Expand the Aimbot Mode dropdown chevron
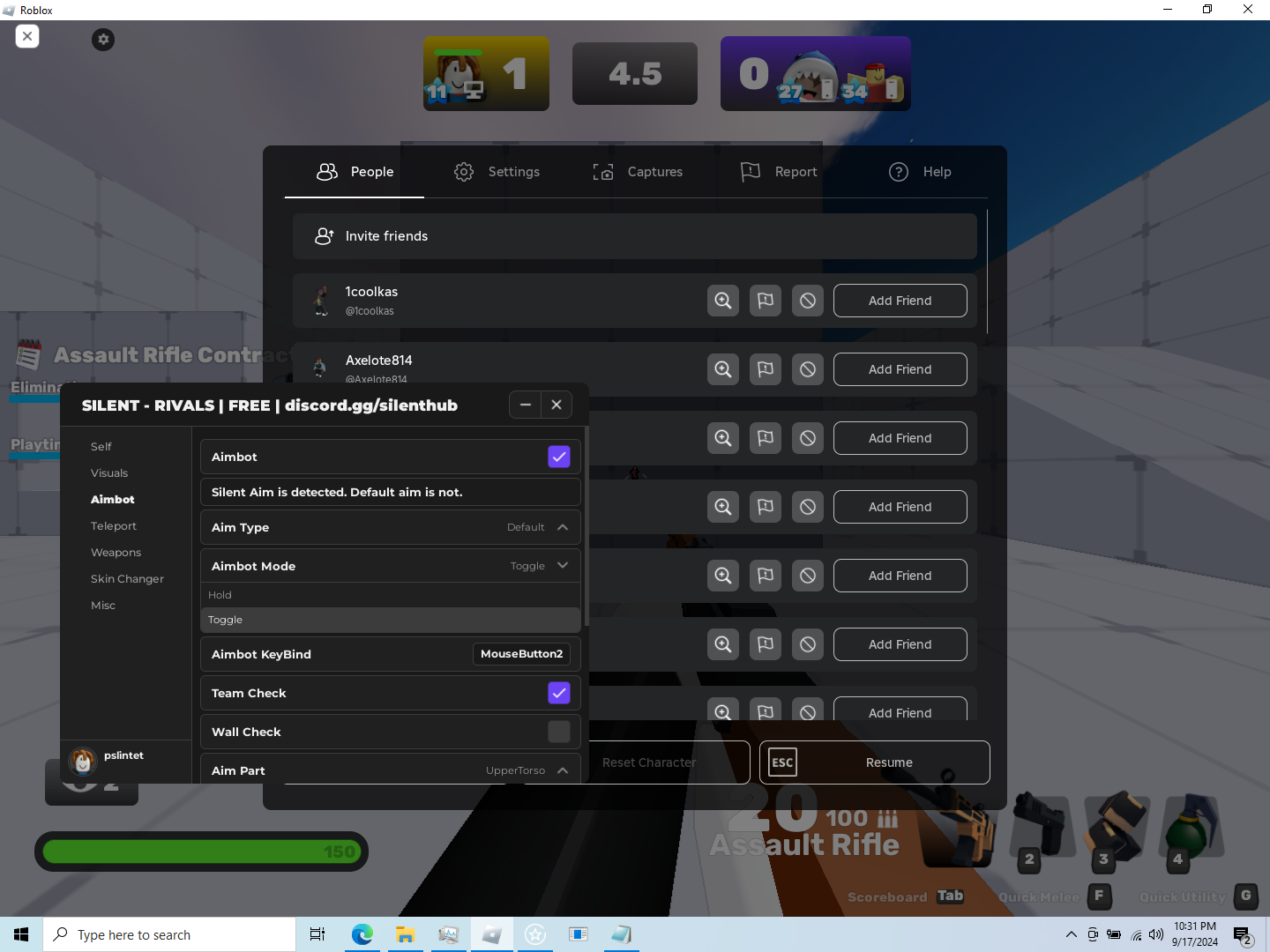This screenshot has width=1270, height=952. pyautogui.click(x=563, y=566)
